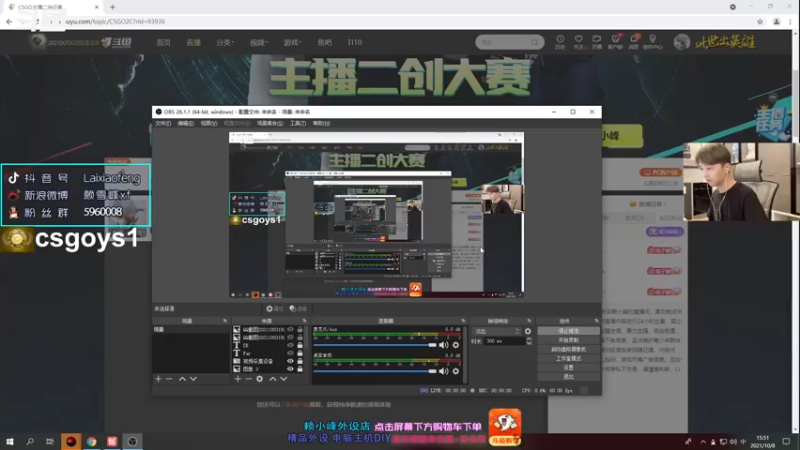The width and height of the screenshot is (800, 450).
Task: Toggle visibility of 视频采集设备 source
Action: 290,361
